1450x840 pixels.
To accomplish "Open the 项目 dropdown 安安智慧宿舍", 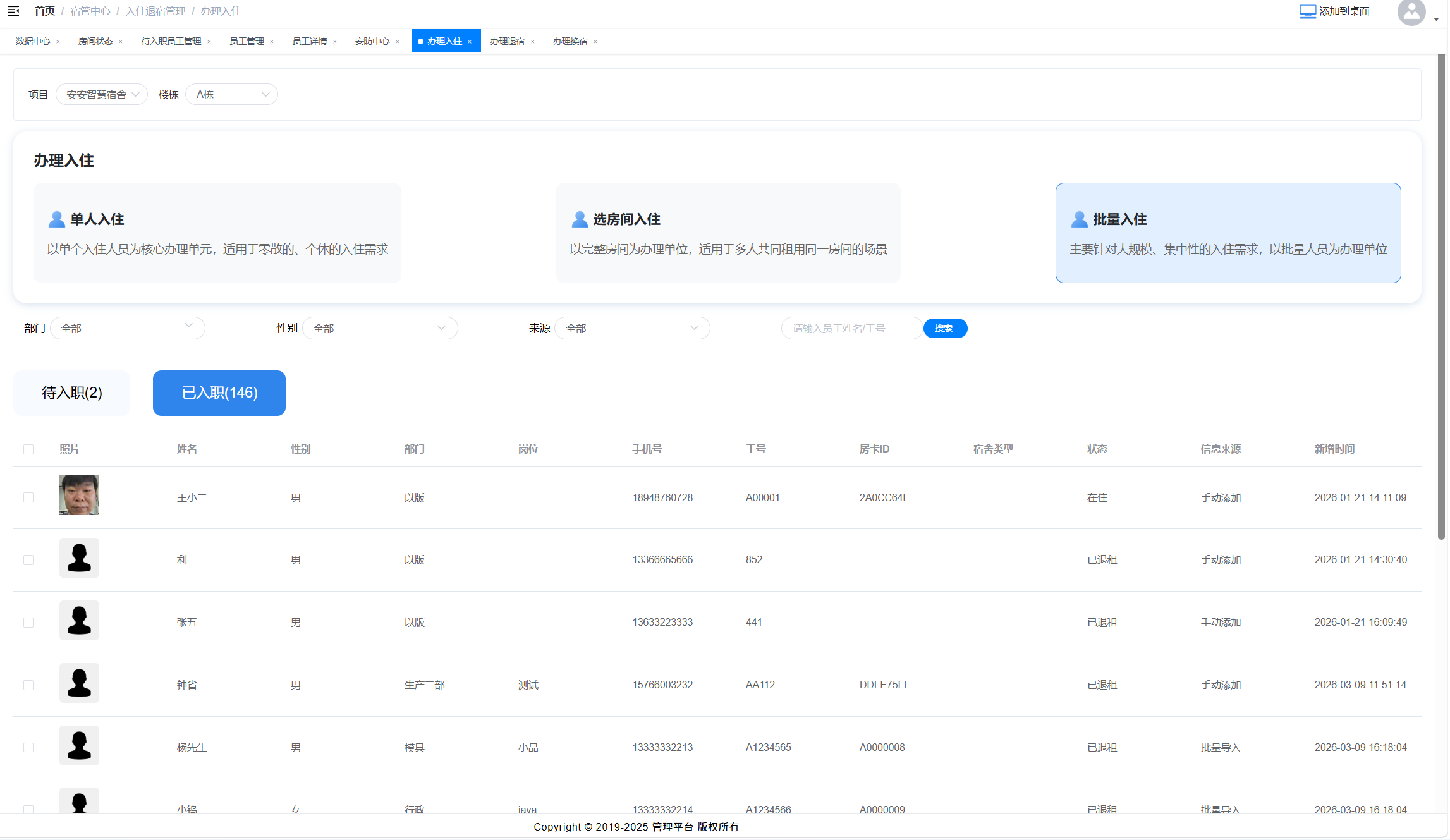I will pos(102,94).
